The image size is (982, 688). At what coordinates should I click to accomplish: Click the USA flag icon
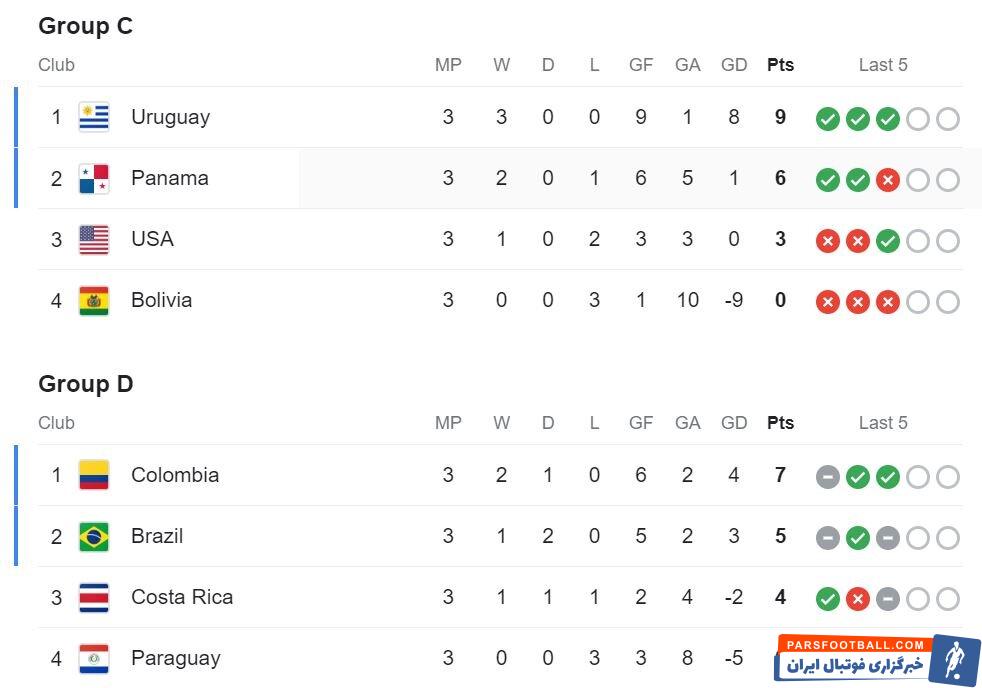pos(94,240)
